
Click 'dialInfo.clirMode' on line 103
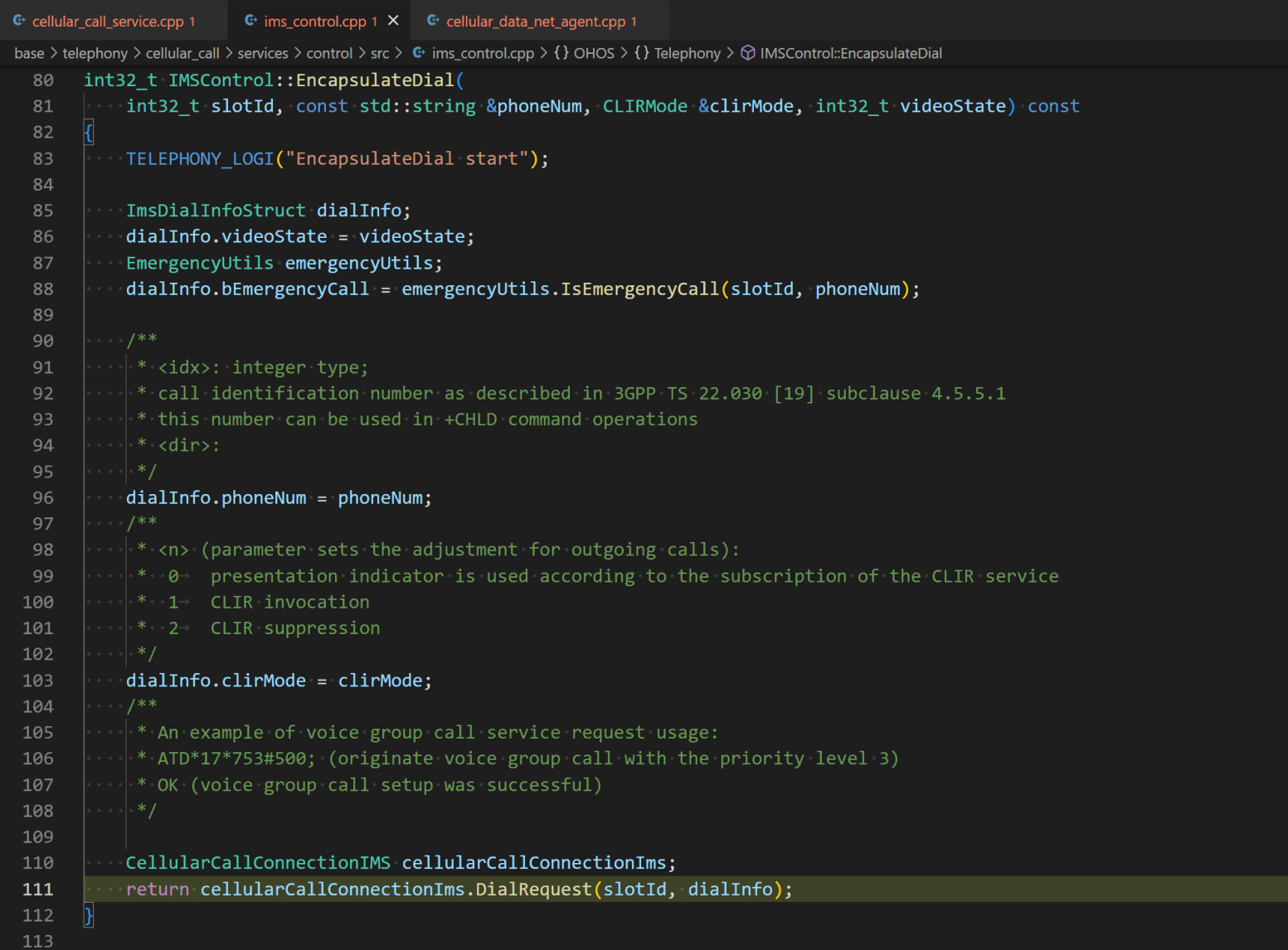pos(216,681)
